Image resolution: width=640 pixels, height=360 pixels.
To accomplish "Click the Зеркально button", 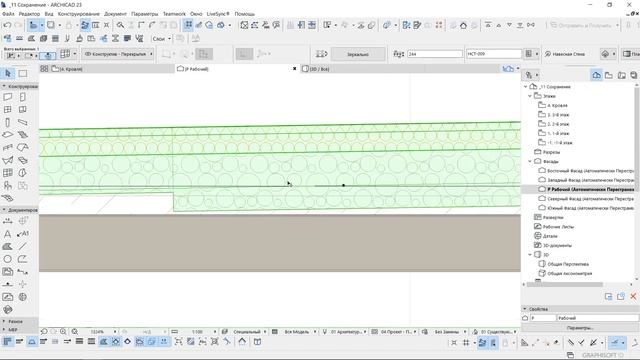I will point(358,54).
